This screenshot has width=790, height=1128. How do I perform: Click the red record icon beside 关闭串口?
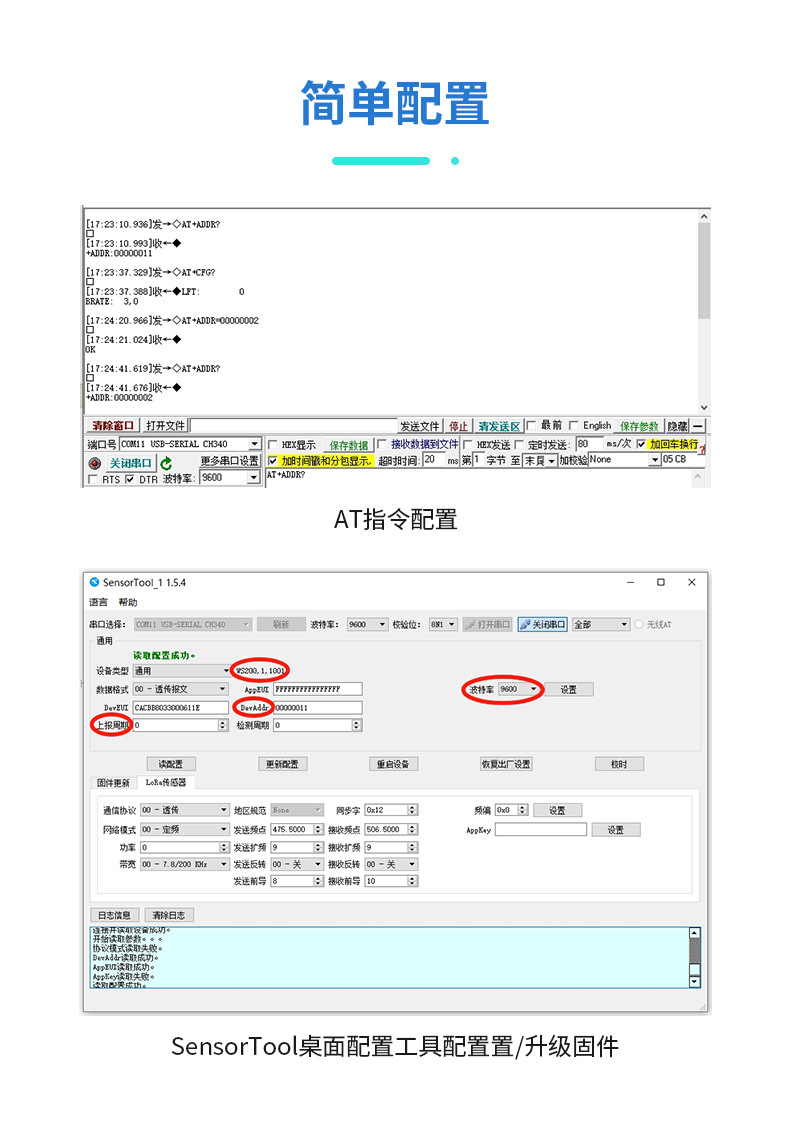pyautogui.click(x=94, y=463)
